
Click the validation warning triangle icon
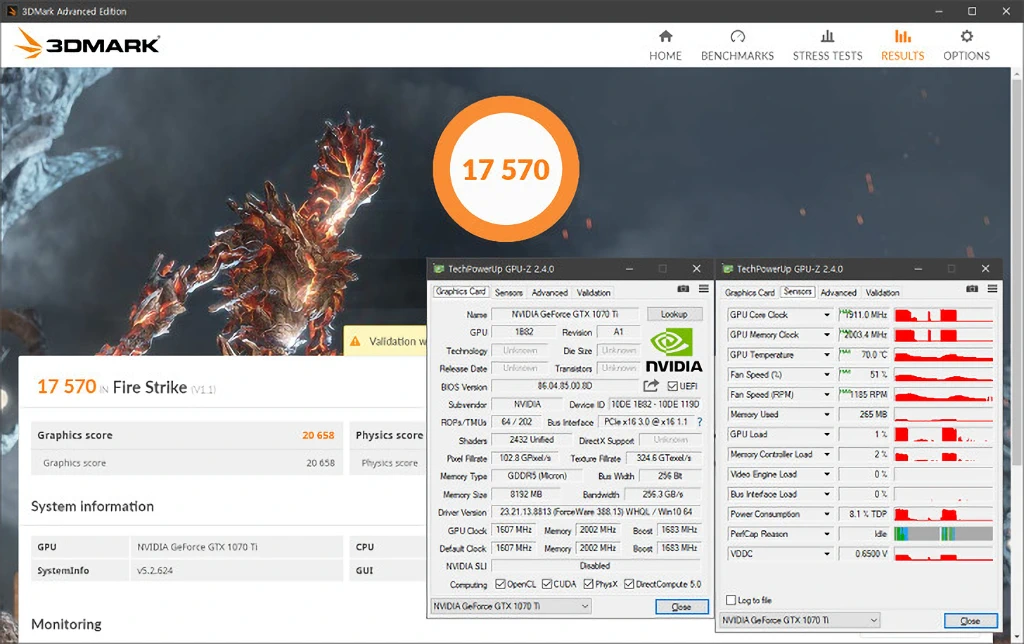[x=355, y=341]
